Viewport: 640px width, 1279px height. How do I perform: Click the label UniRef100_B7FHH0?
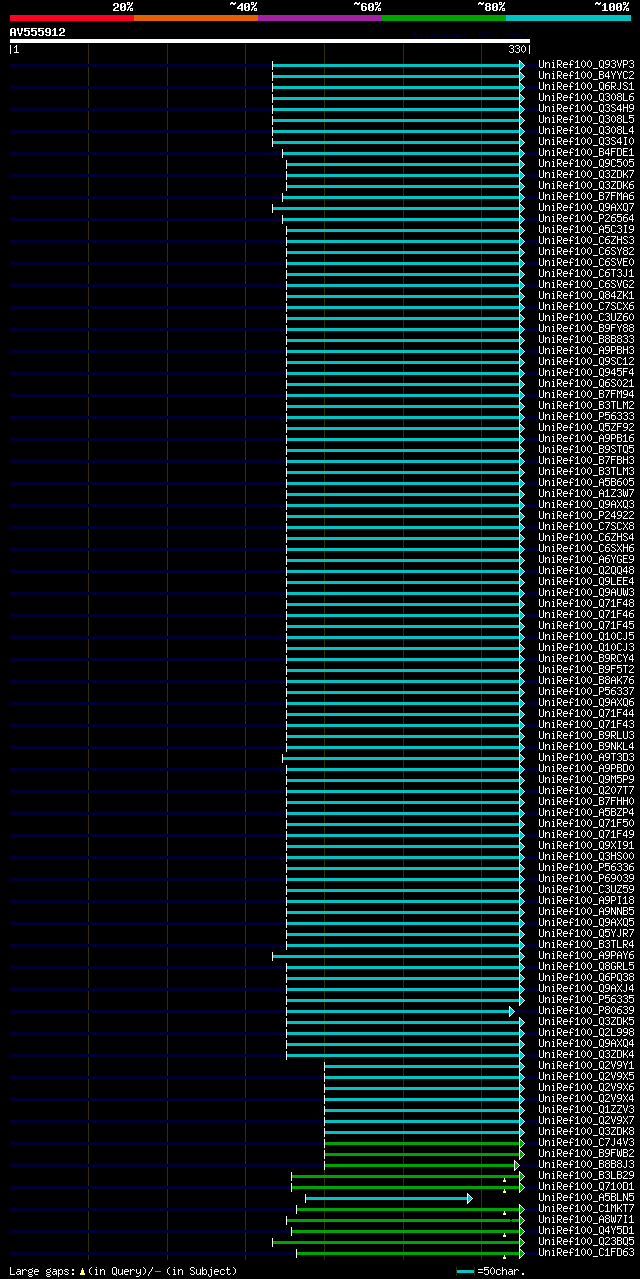586,801
